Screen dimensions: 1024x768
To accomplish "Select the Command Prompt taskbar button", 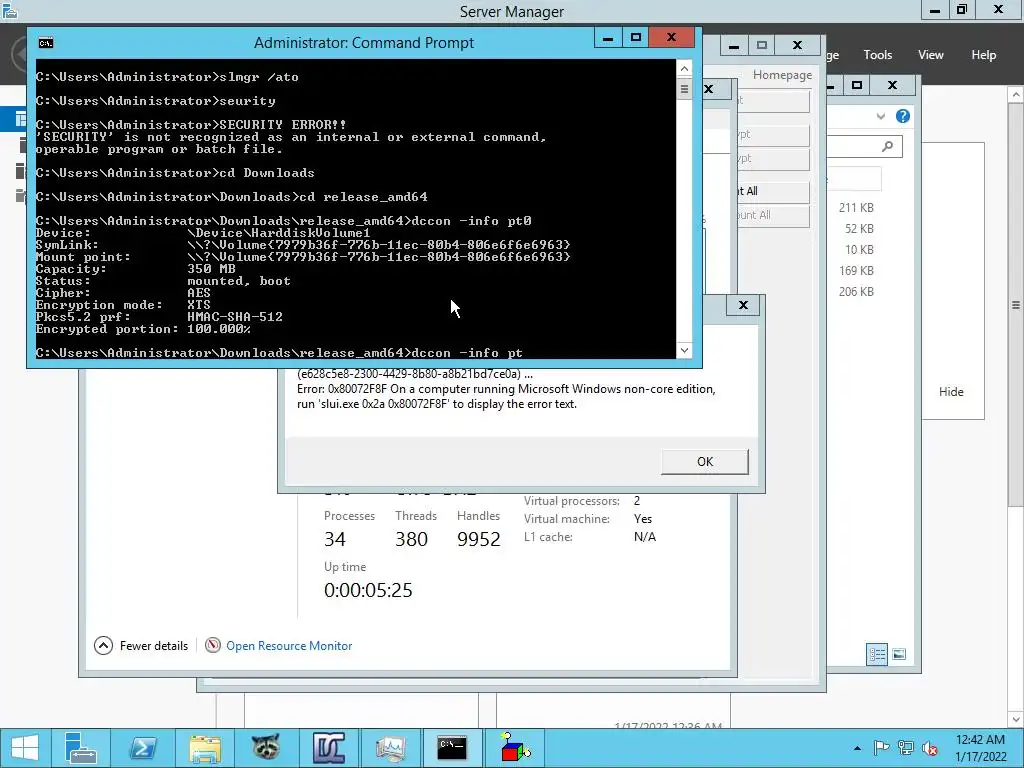I will [452, 748].
